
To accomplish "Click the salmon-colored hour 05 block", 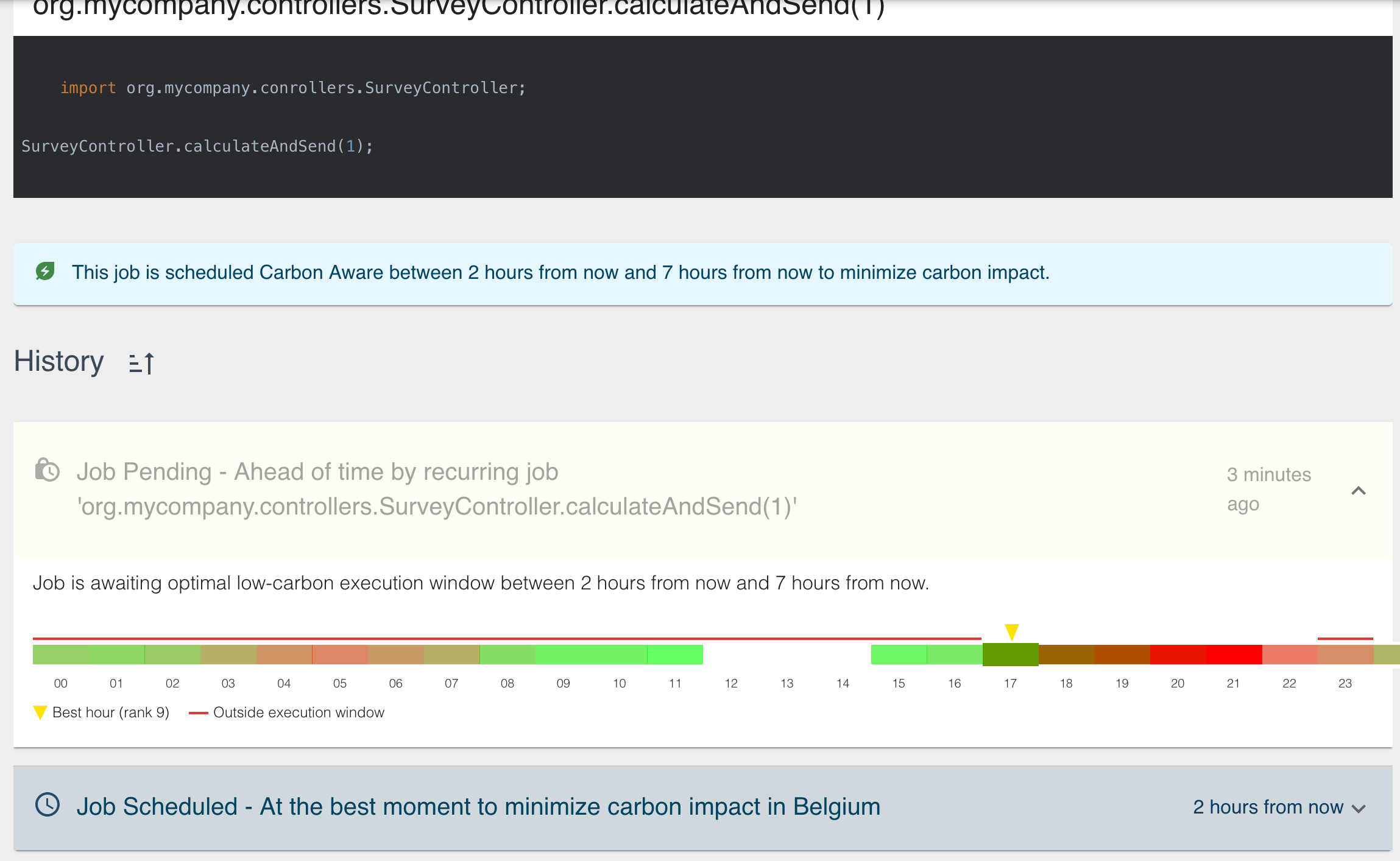I will [340, 655].
